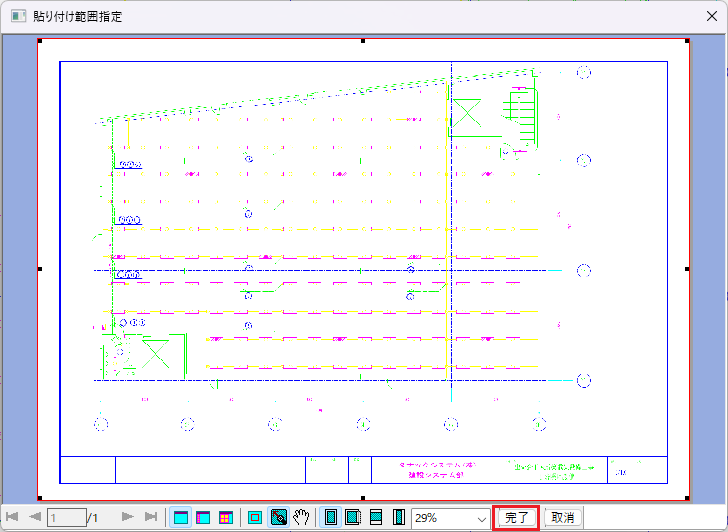Fit whole page in view
728x532 pixels.
[331, 517]
